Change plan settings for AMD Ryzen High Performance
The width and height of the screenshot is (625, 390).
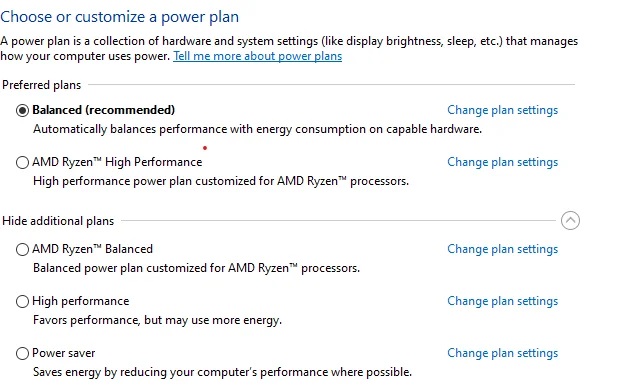(502, 162)
